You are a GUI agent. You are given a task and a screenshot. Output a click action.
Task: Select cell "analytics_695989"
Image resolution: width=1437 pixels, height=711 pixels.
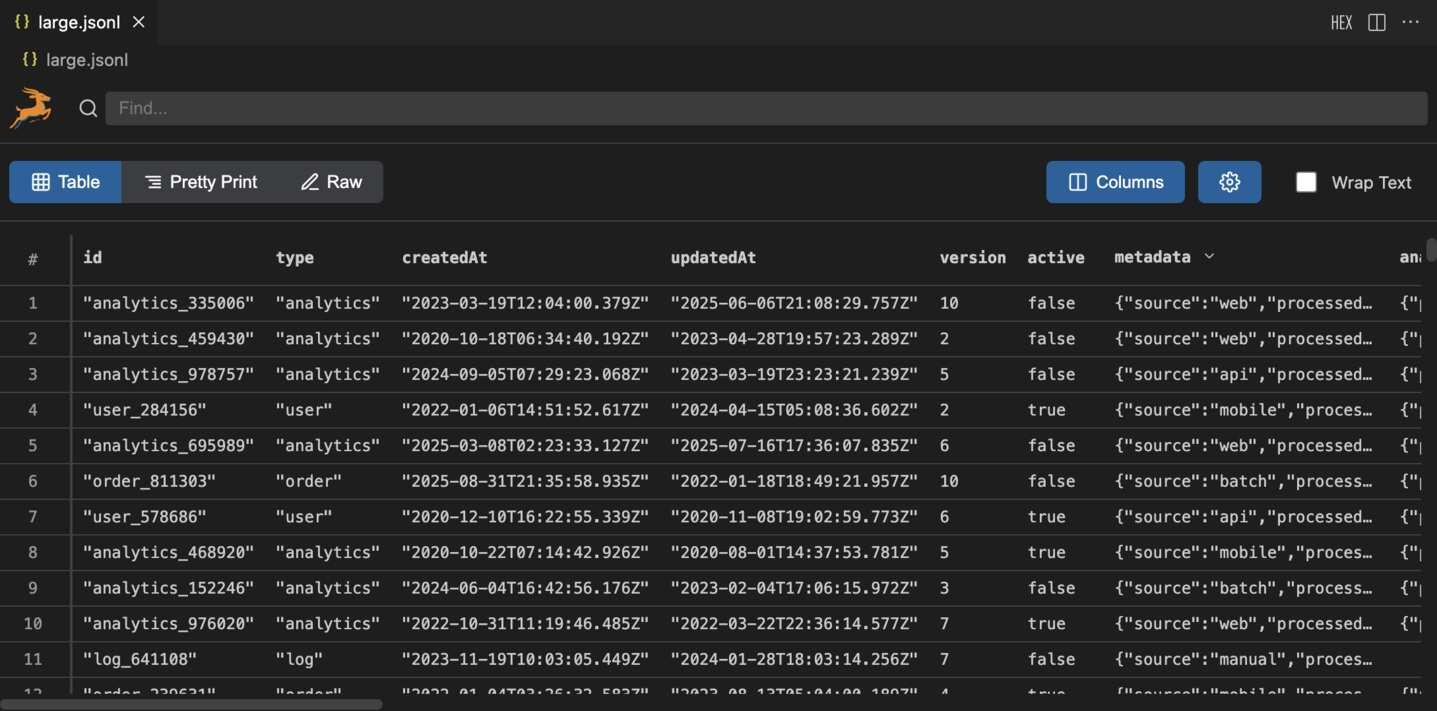[x=168, y=445]
